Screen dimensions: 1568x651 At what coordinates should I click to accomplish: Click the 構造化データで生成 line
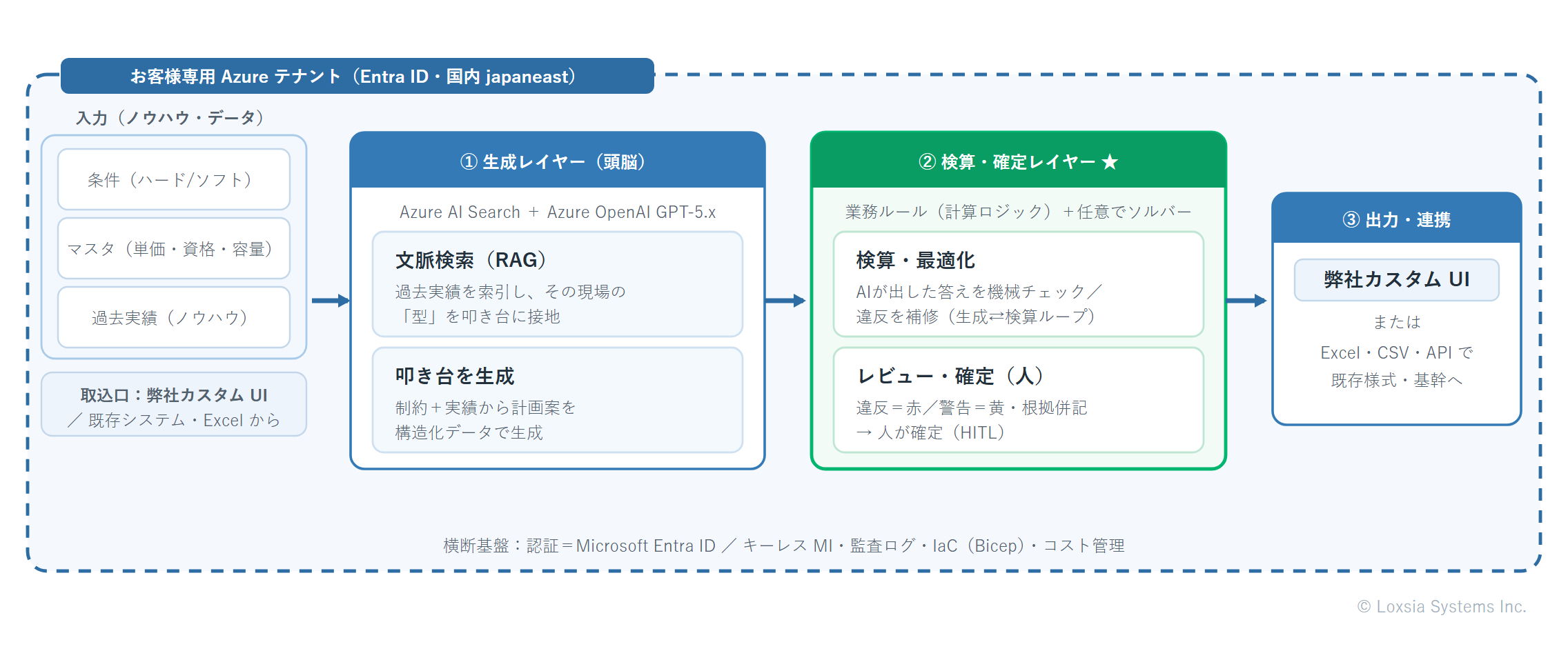469,432
